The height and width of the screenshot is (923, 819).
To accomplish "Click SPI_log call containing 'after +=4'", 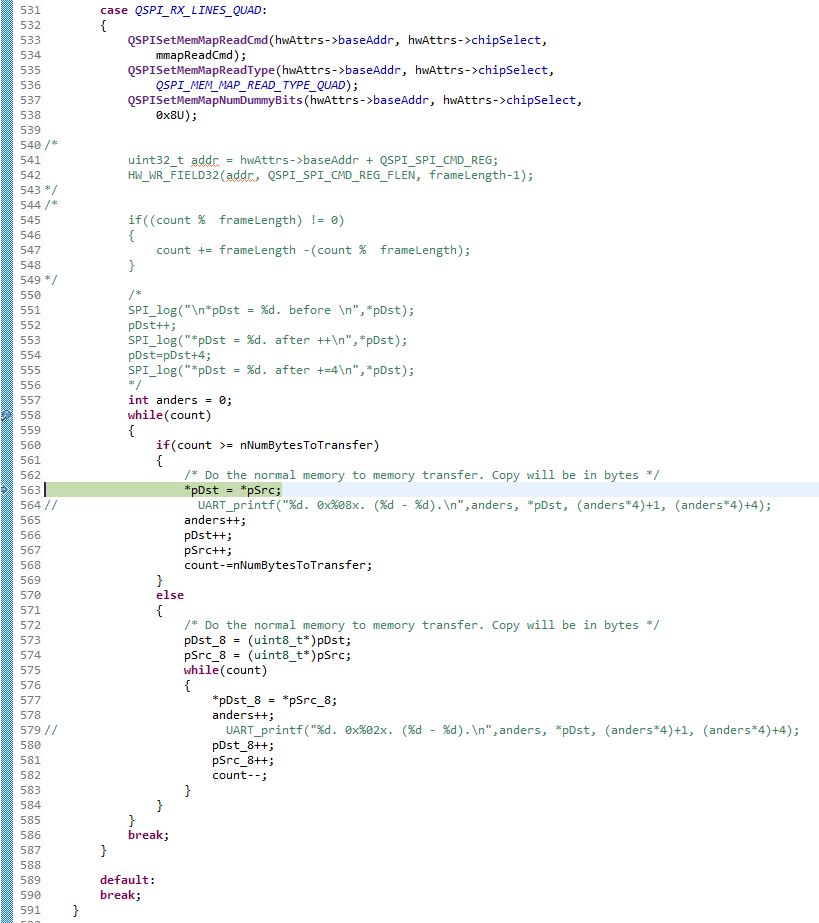I will pos(271,370).
